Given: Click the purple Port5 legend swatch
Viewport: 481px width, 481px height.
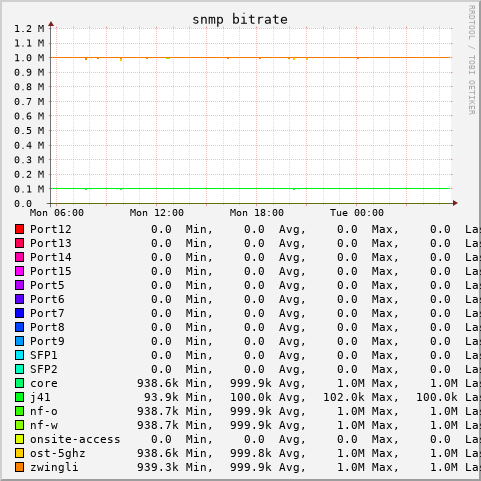Looking at the screenshot, I should (x=20, y=285).
